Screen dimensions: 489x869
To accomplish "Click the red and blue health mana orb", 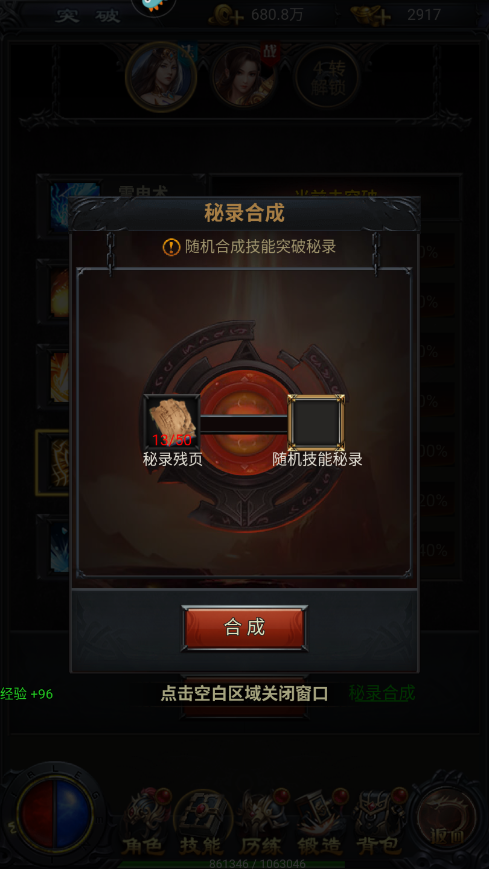I will pos(54,814).
